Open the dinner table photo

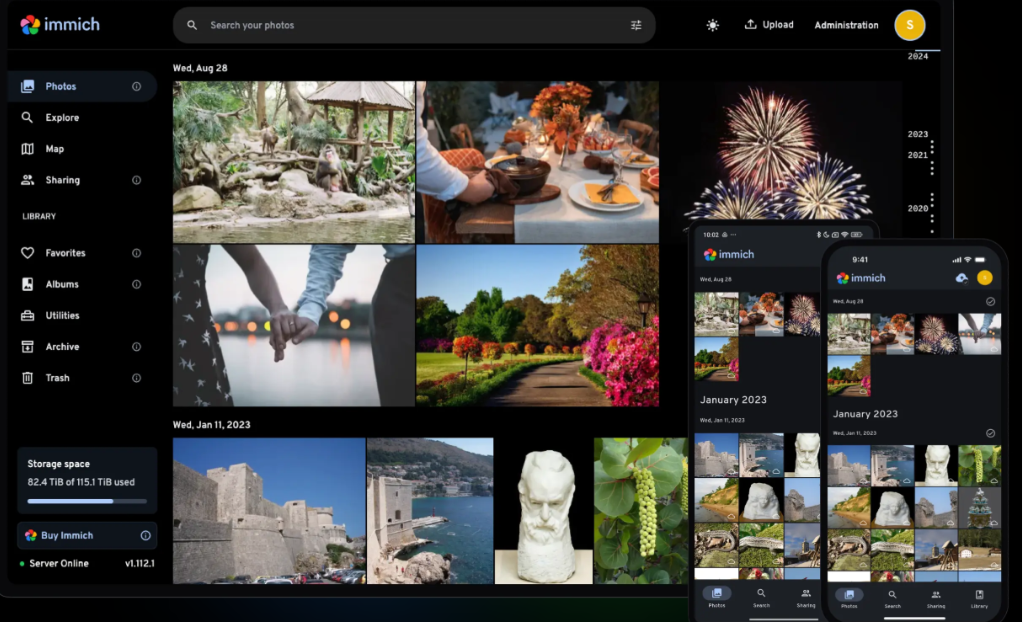coord(538,162)
